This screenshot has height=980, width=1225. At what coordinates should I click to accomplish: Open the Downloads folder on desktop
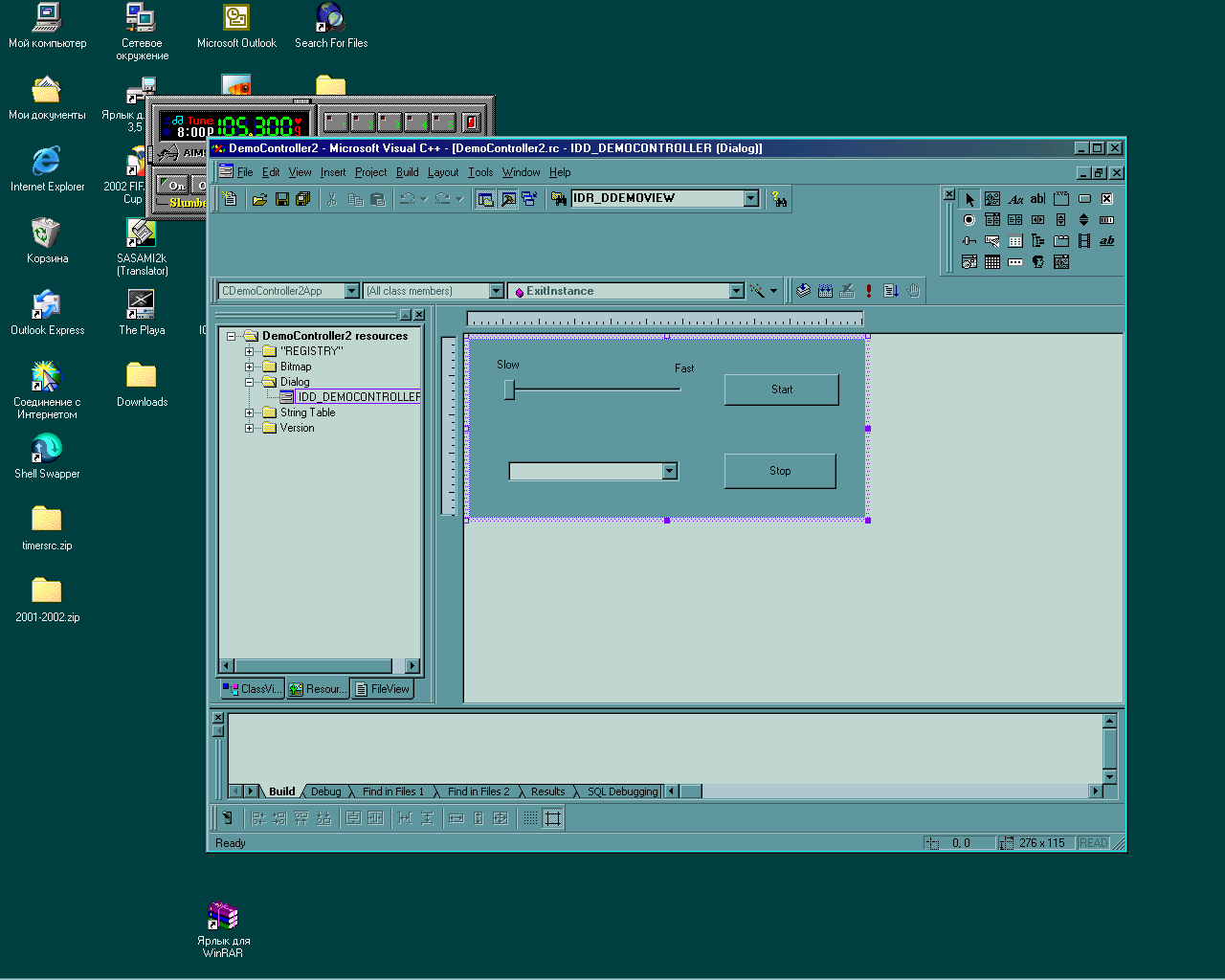[142, 385]
